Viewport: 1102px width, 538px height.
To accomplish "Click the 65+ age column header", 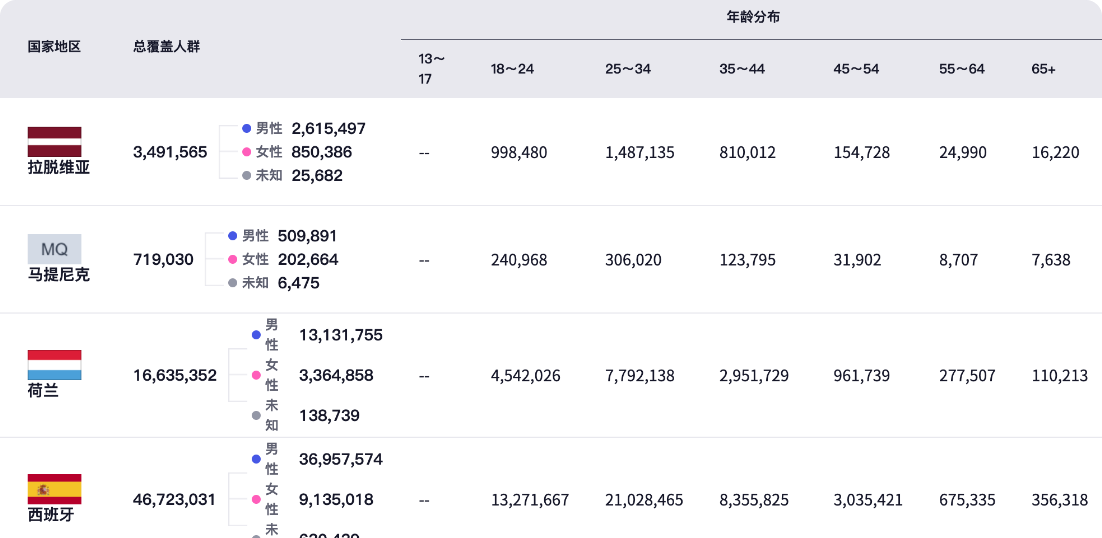I will (1044, 69).
